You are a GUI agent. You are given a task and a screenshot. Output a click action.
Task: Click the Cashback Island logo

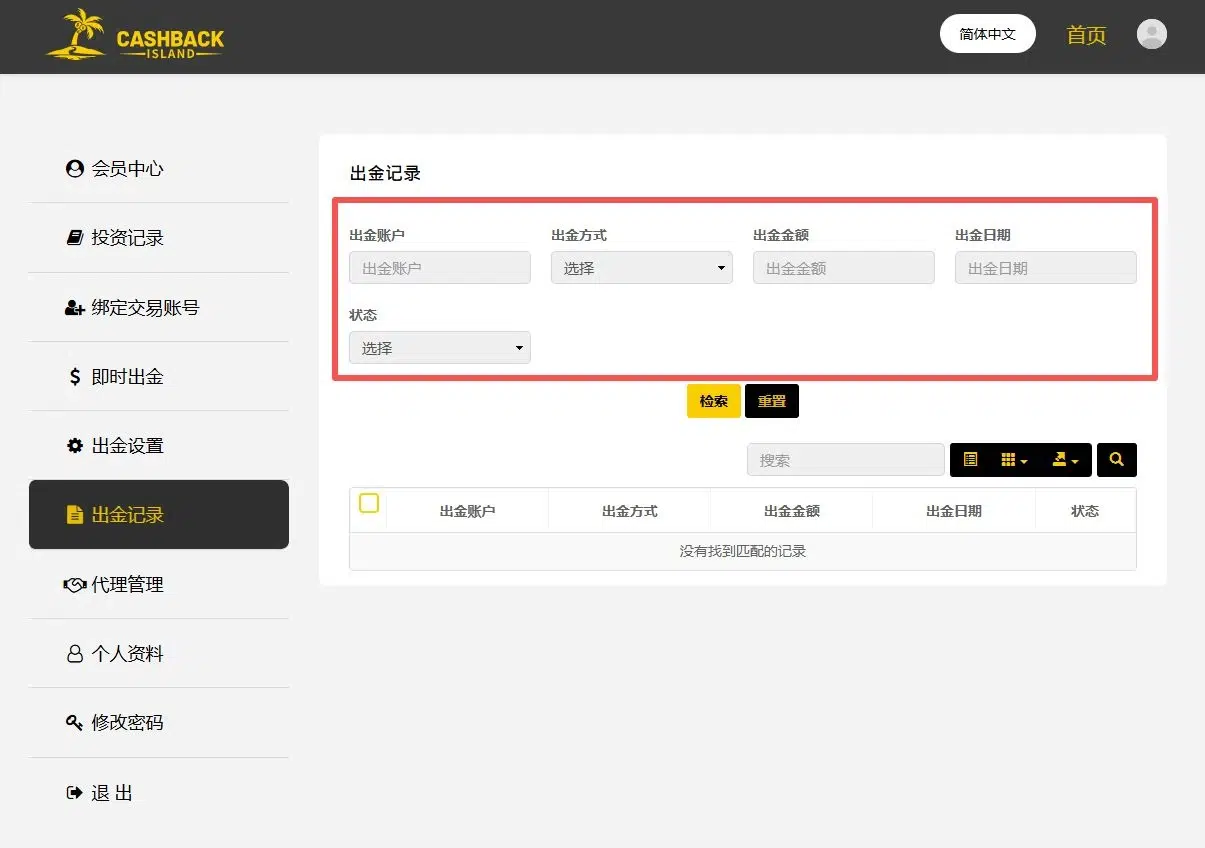135,34
